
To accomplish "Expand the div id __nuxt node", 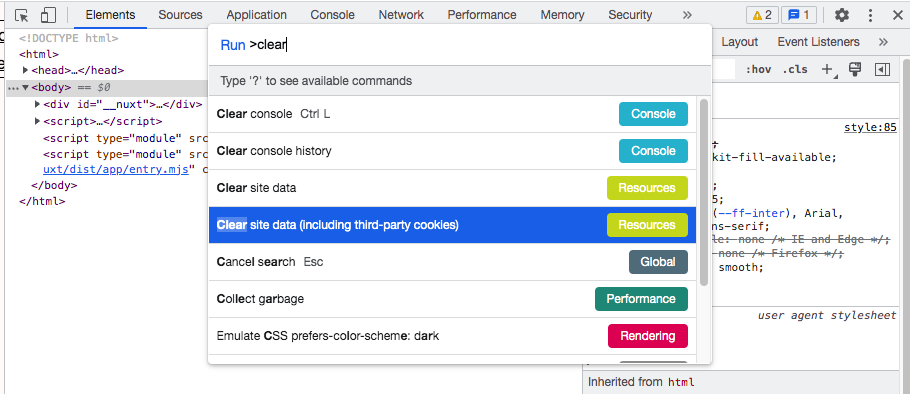I will pos(38,104).
